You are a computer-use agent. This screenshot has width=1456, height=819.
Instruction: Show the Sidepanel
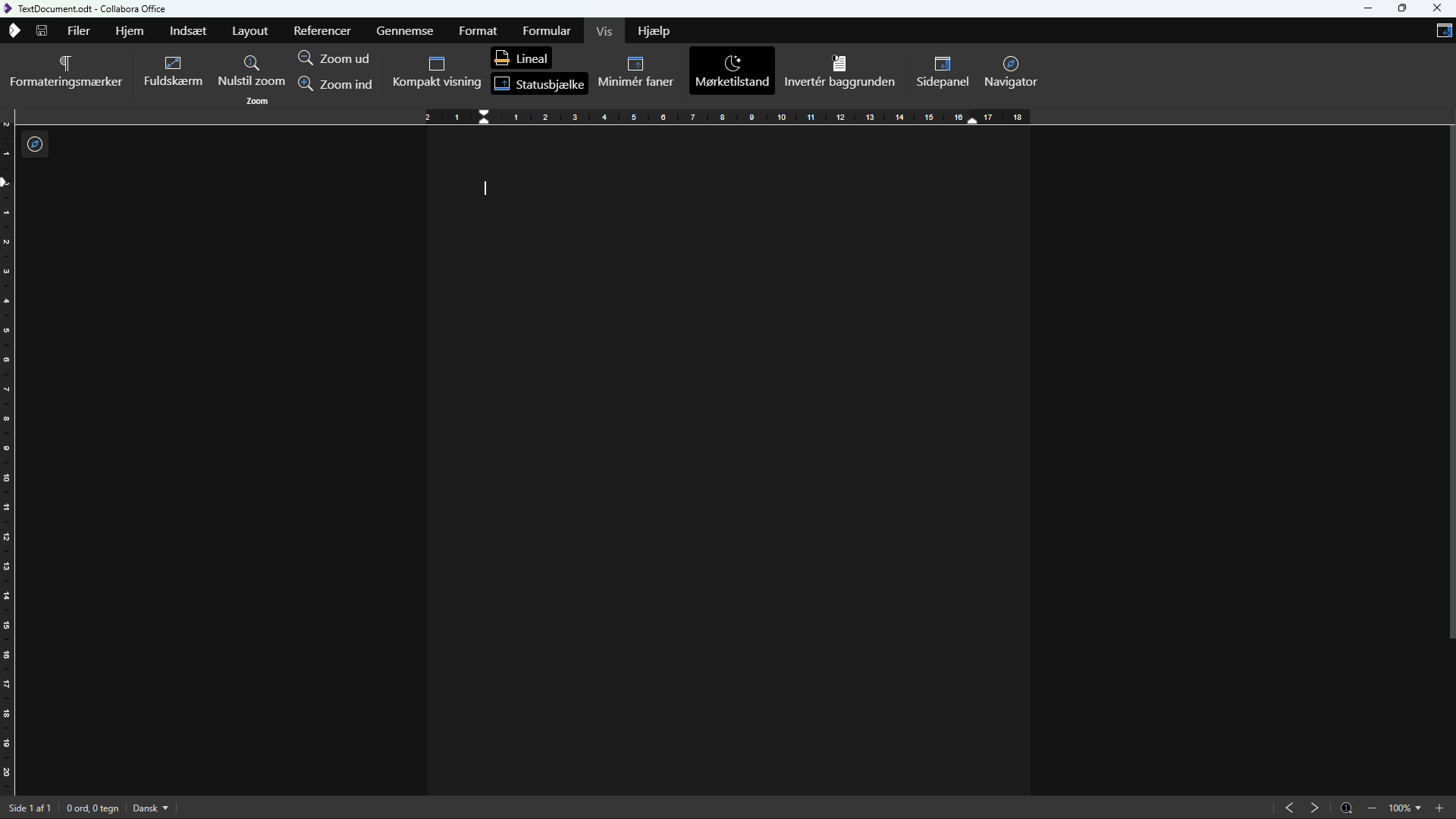[943, 71]
